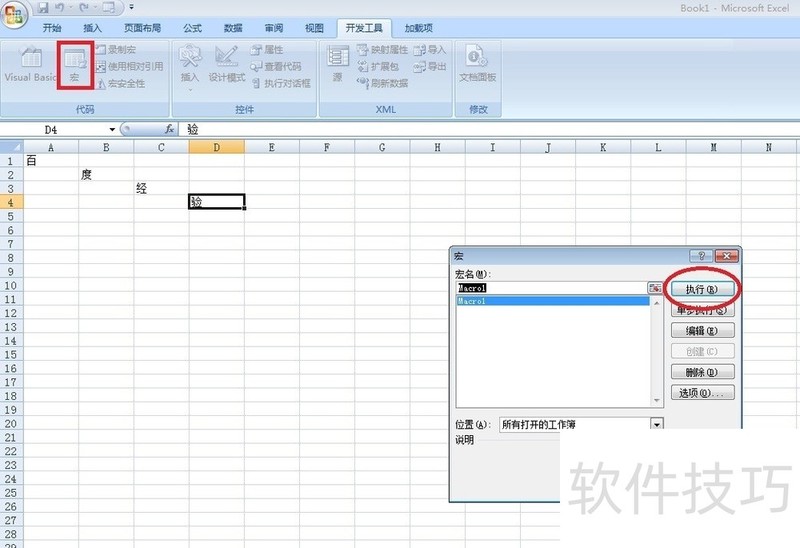800x548 pixels.
Task: Toggle Design Mode (设计模式)
Action: click(x=227, y=64)
